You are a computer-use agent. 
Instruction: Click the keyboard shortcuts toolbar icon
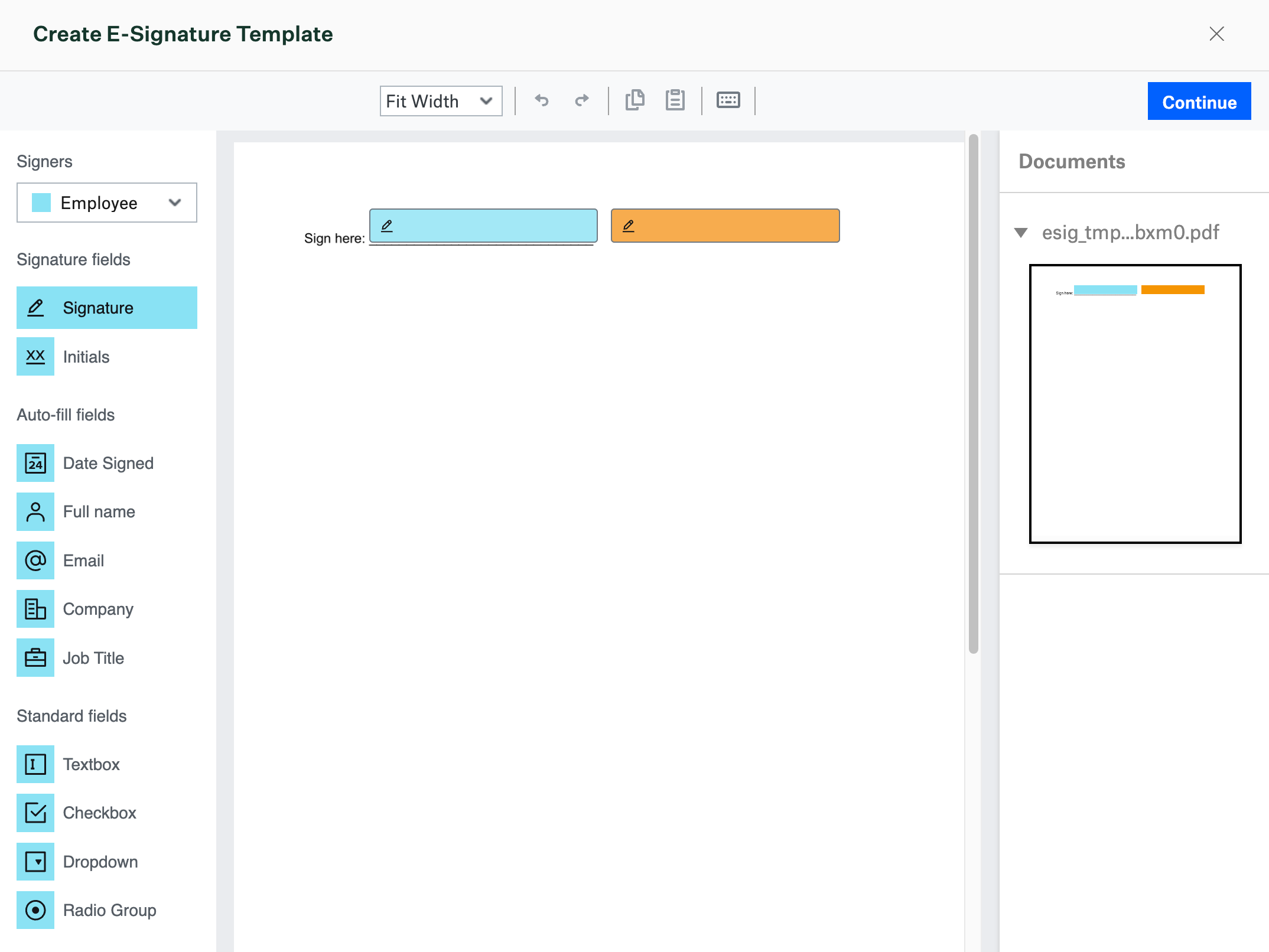coord(728,100)
